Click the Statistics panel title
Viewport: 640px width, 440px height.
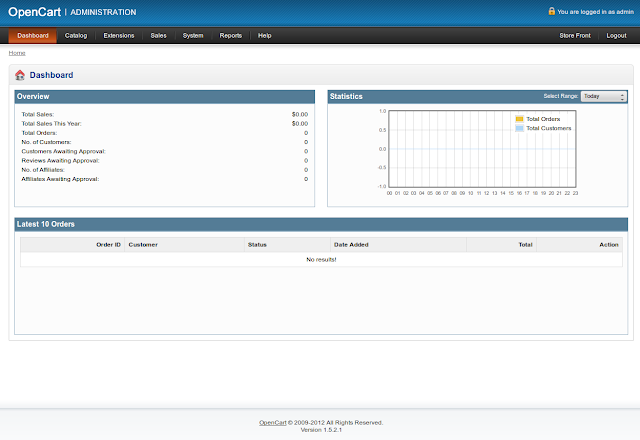(346, 96)
